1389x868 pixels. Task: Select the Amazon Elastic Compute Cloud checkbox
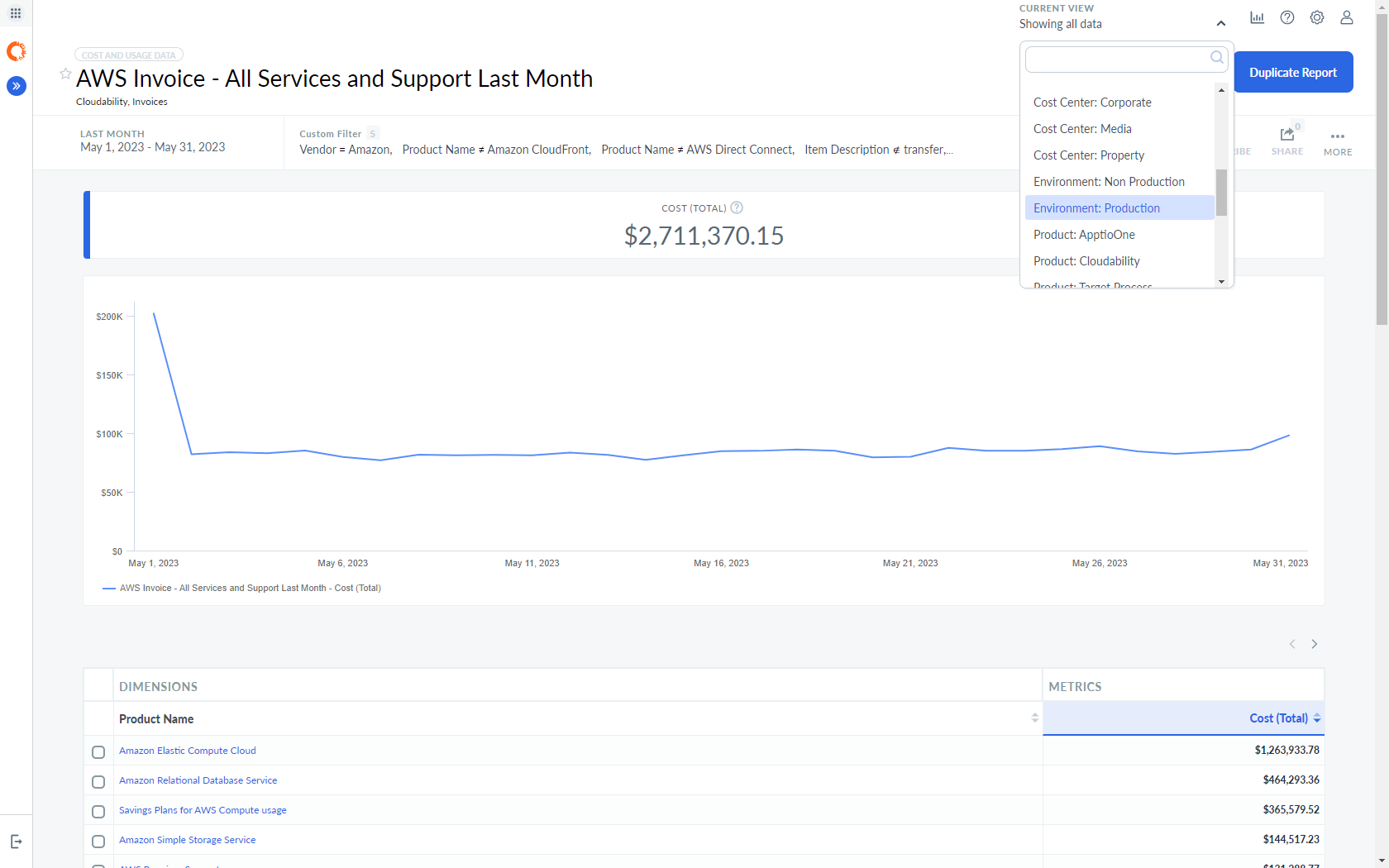(98, 752)
